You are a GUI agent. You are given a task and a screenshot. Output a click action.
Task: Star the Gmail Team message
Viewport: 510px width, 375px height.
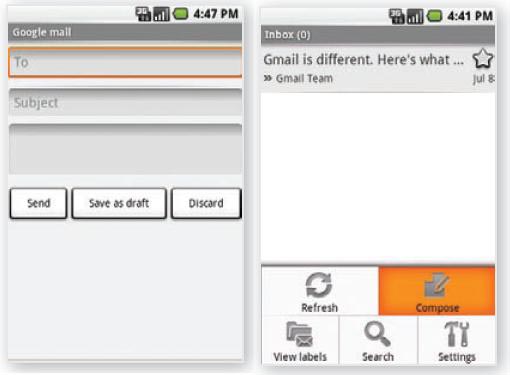pyautogui.click(x=483, y=58)
